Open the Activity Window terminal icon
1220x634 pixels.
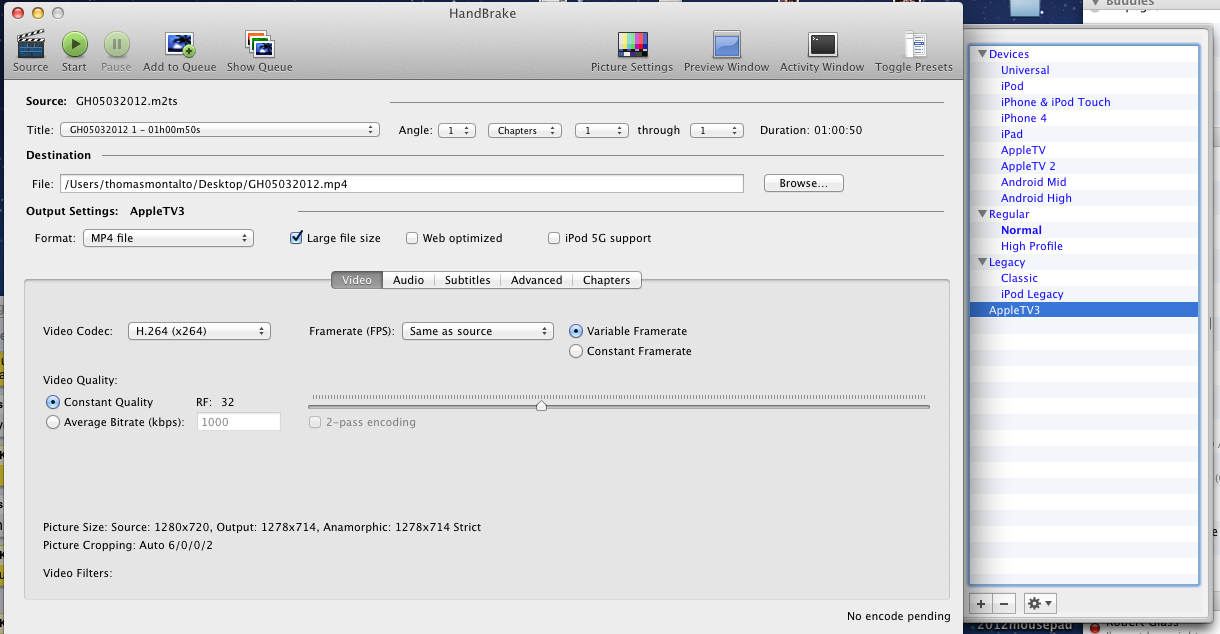(x=822, y=45)
